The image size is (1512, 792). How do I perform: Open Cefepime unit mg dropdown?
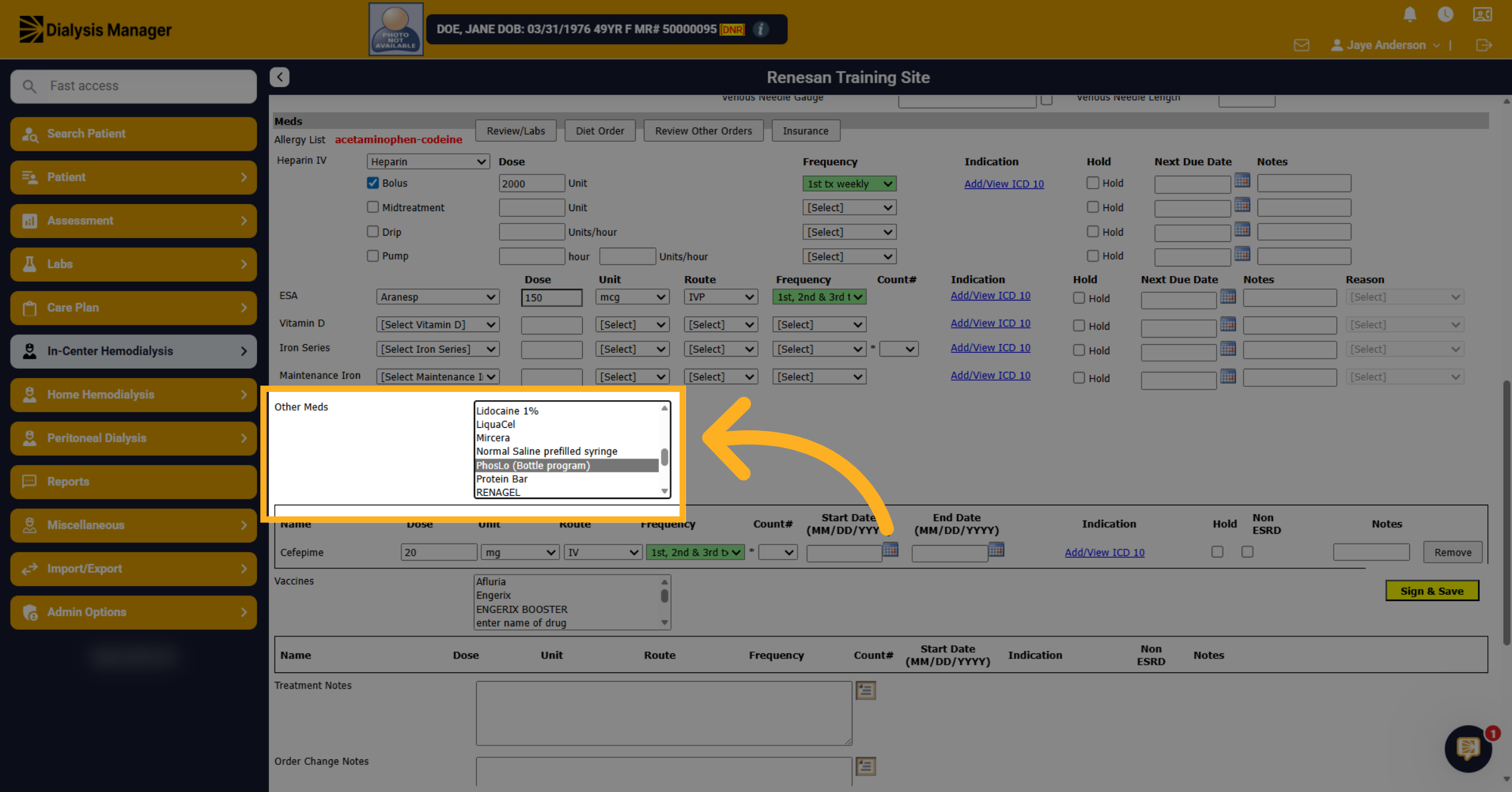[520, 553]
